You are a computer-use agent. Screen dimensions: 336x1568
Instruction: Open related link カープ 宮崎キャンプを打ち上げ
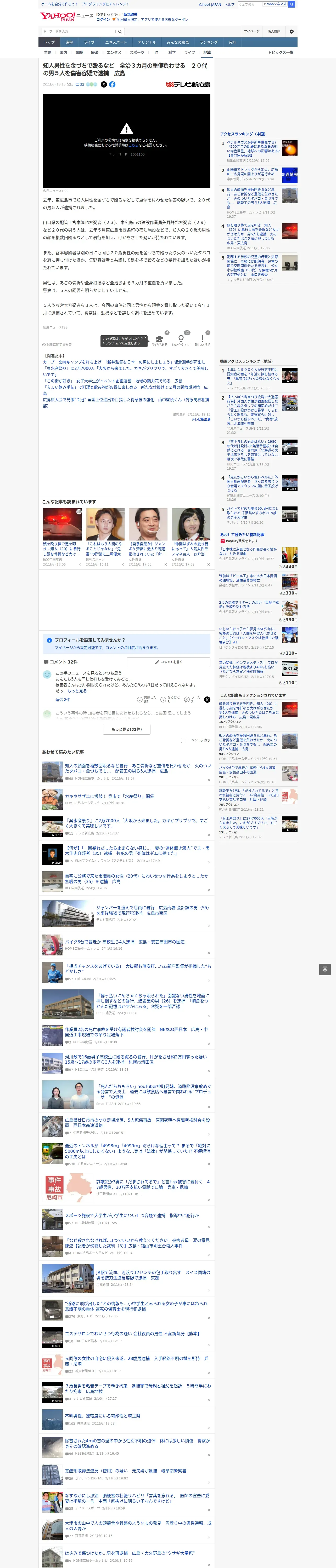coord(124,362)
